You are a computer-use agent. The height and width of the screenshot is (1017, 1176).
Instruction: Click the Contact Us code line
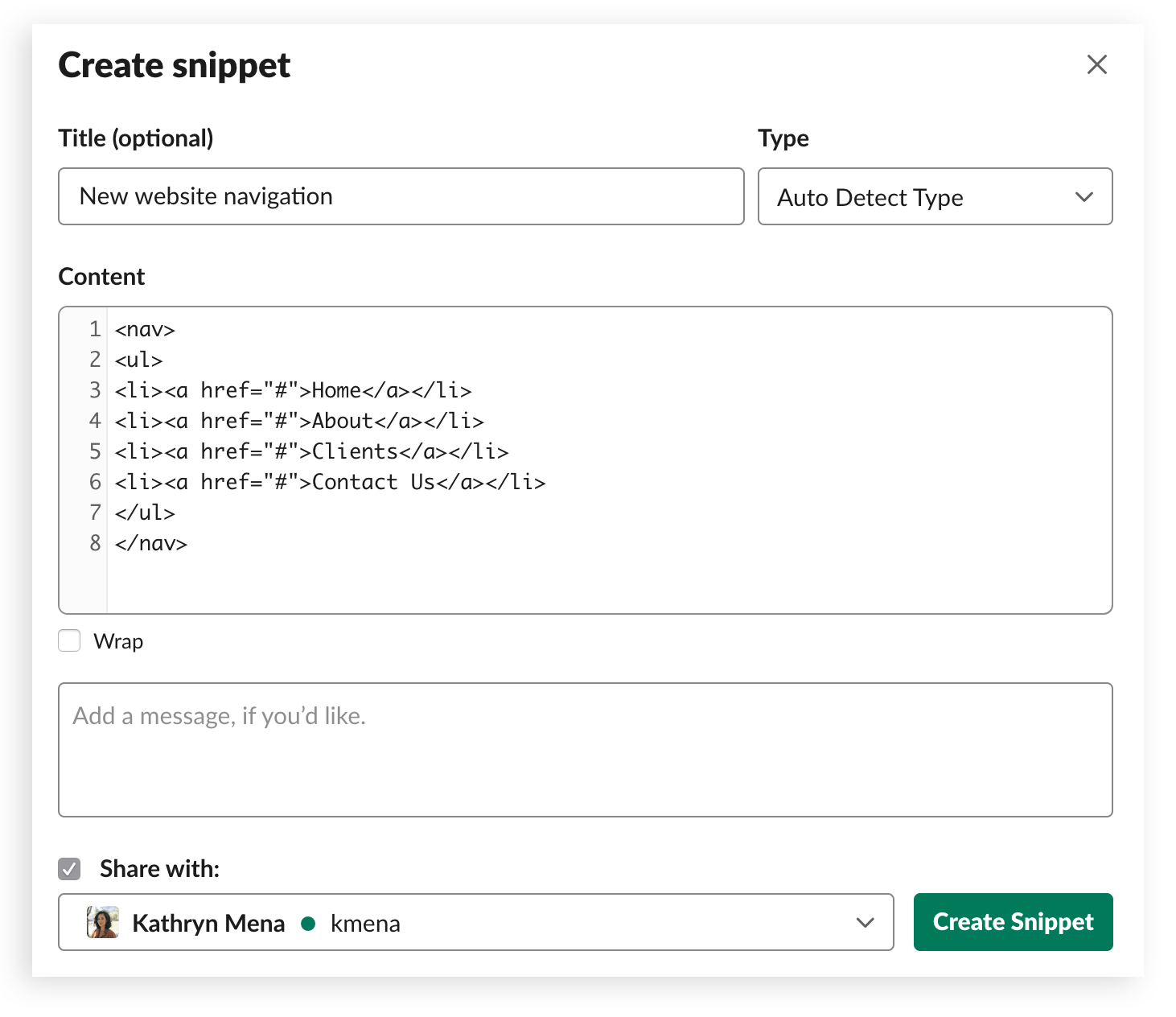(330, 483)
